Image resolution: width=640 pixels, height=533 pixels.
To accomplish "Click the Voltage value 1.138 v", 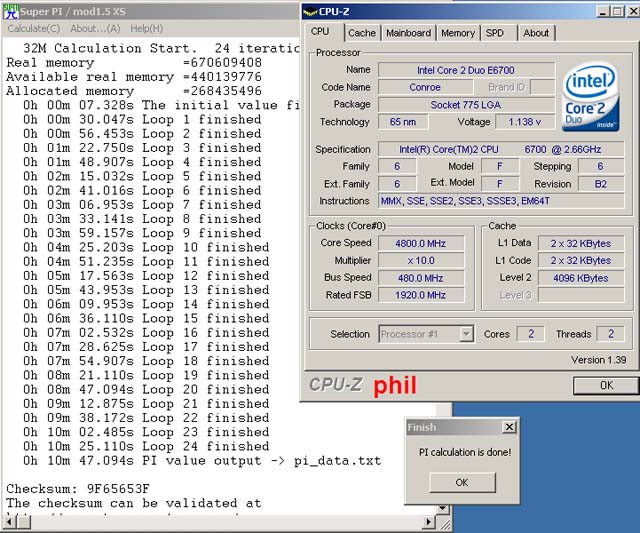I will pyautogui.click(x=524, y=122).
